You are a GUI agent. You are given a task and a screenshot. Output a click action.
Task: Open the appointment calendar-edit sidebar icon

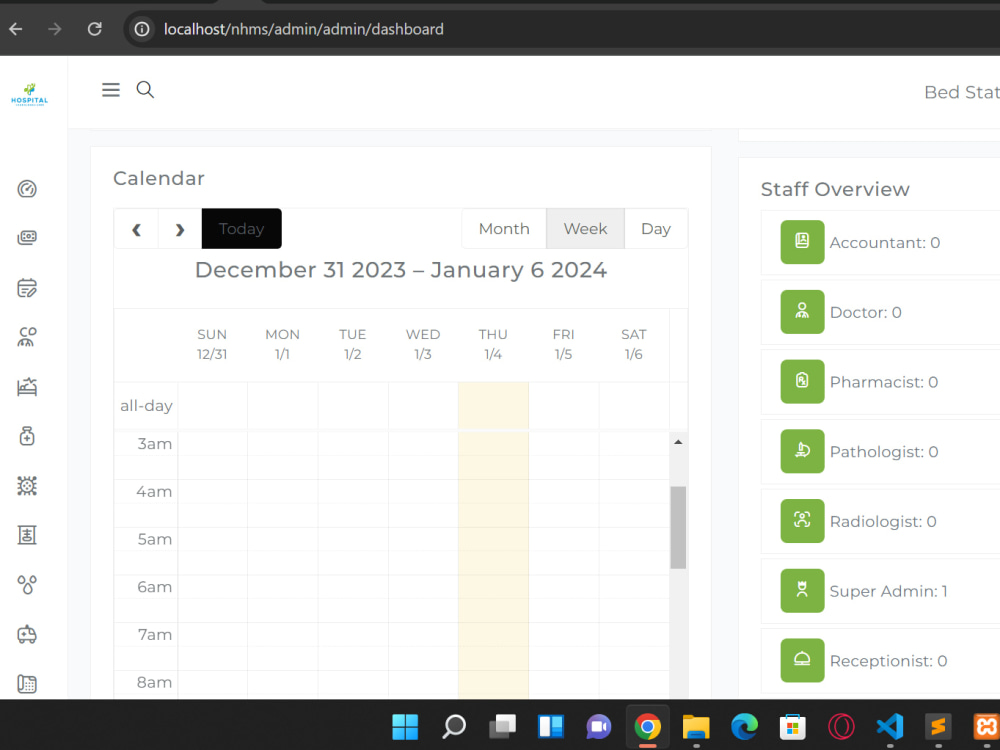[27, 288]
